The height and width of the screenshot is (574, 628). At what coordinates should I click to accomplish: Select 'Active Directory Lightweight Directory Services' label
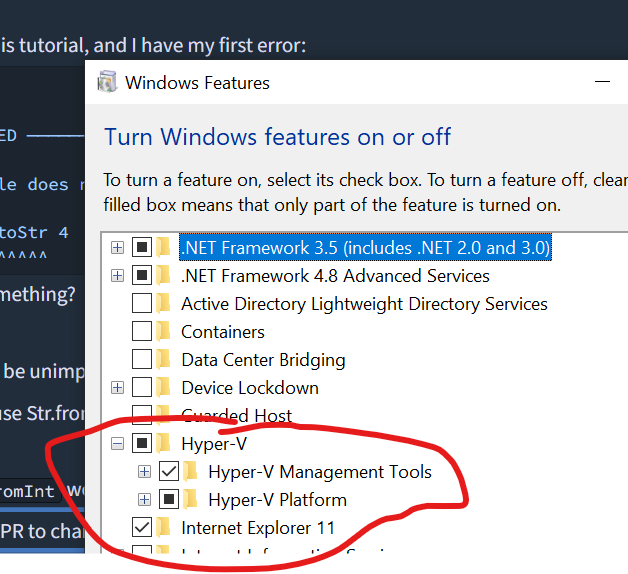point(364,304)
